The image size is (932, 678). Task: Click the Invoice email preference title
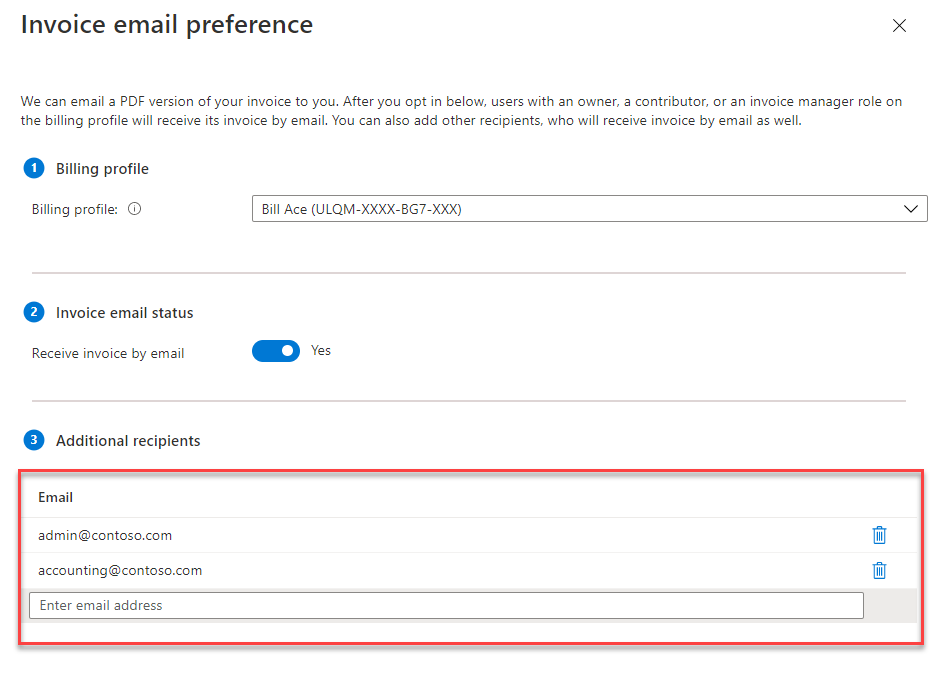click(x=167, y=24)
